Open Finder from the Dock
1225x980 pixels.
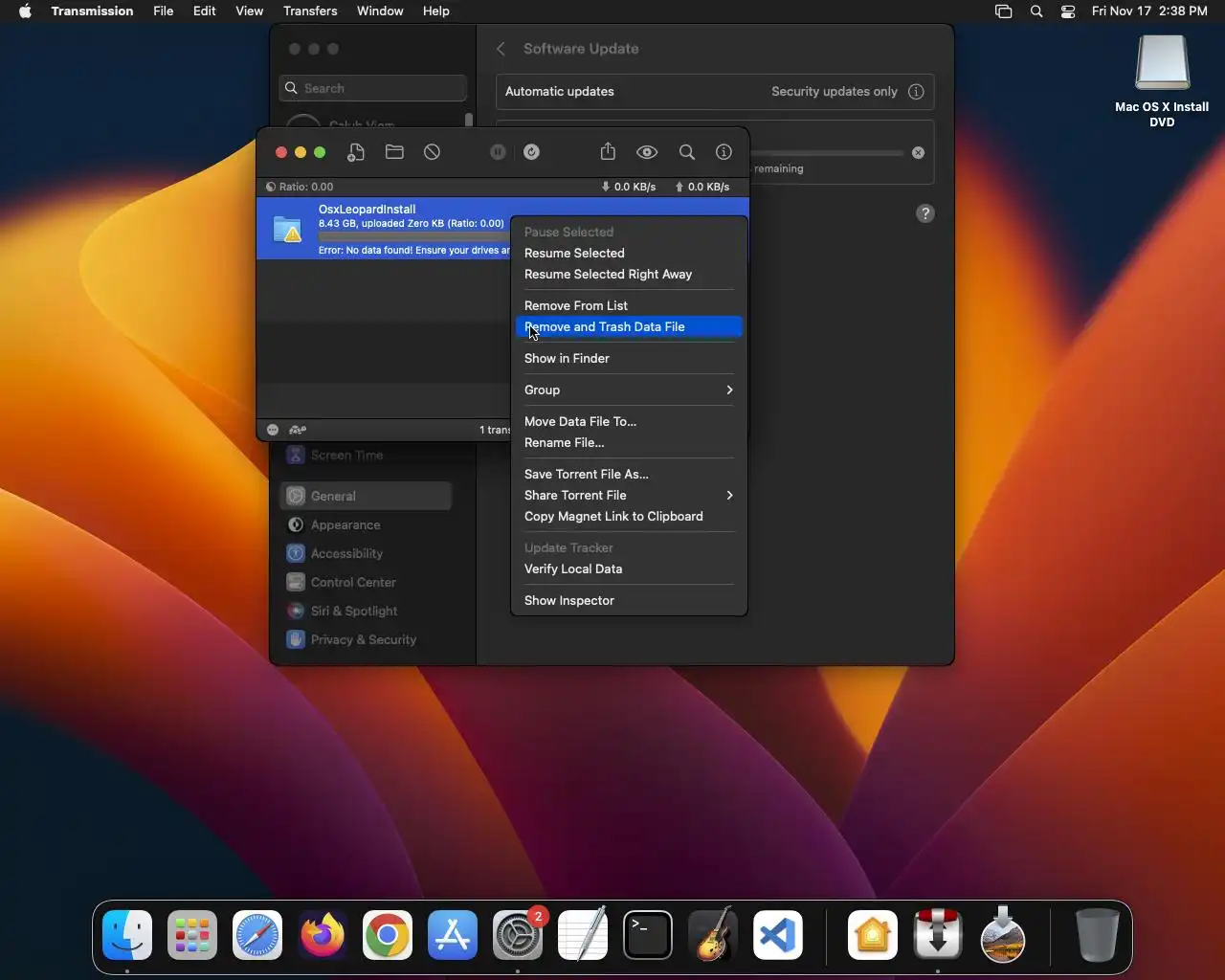pos(127,935)
